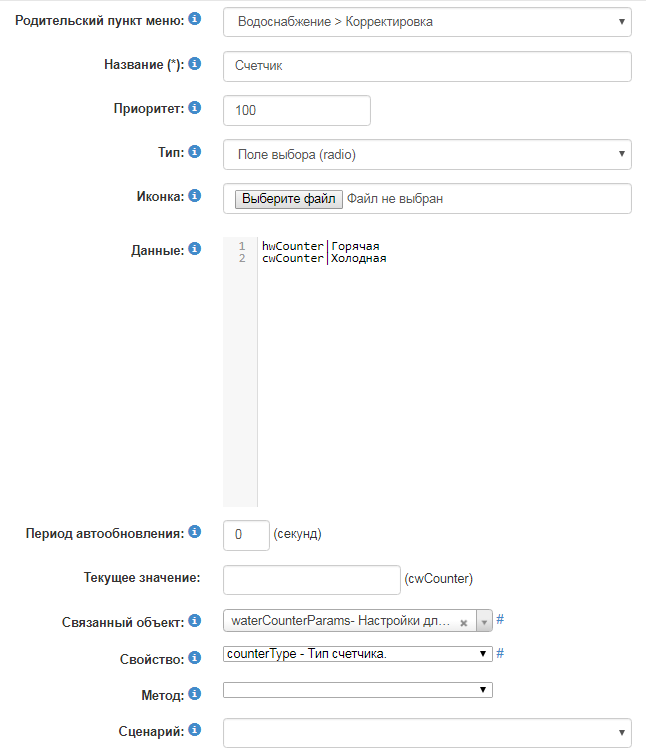Follow the # link beside Связанный объект
The width and height of the screenshot is (646, 753).
click(500, 620)
